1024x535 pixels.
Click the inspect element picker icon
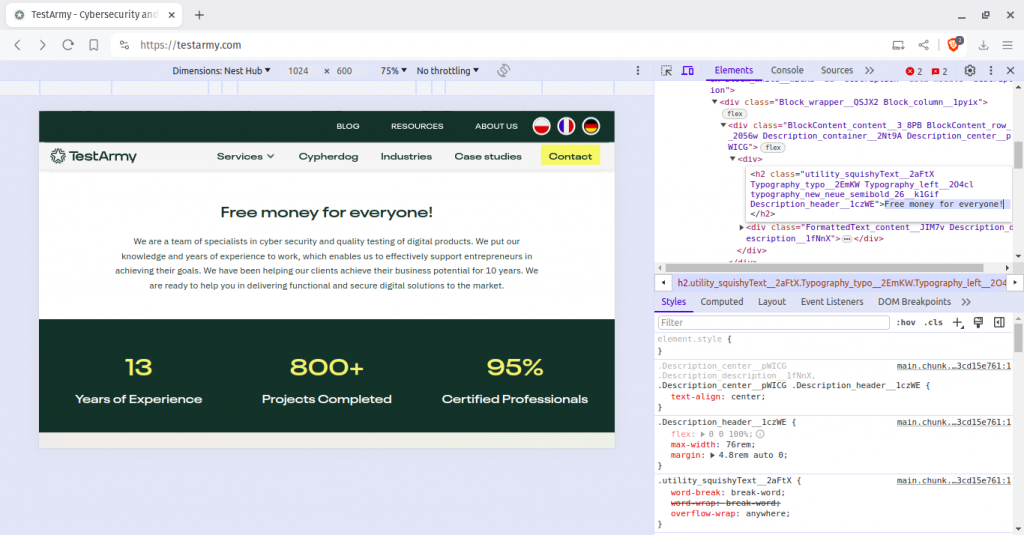tap(667, 71)
